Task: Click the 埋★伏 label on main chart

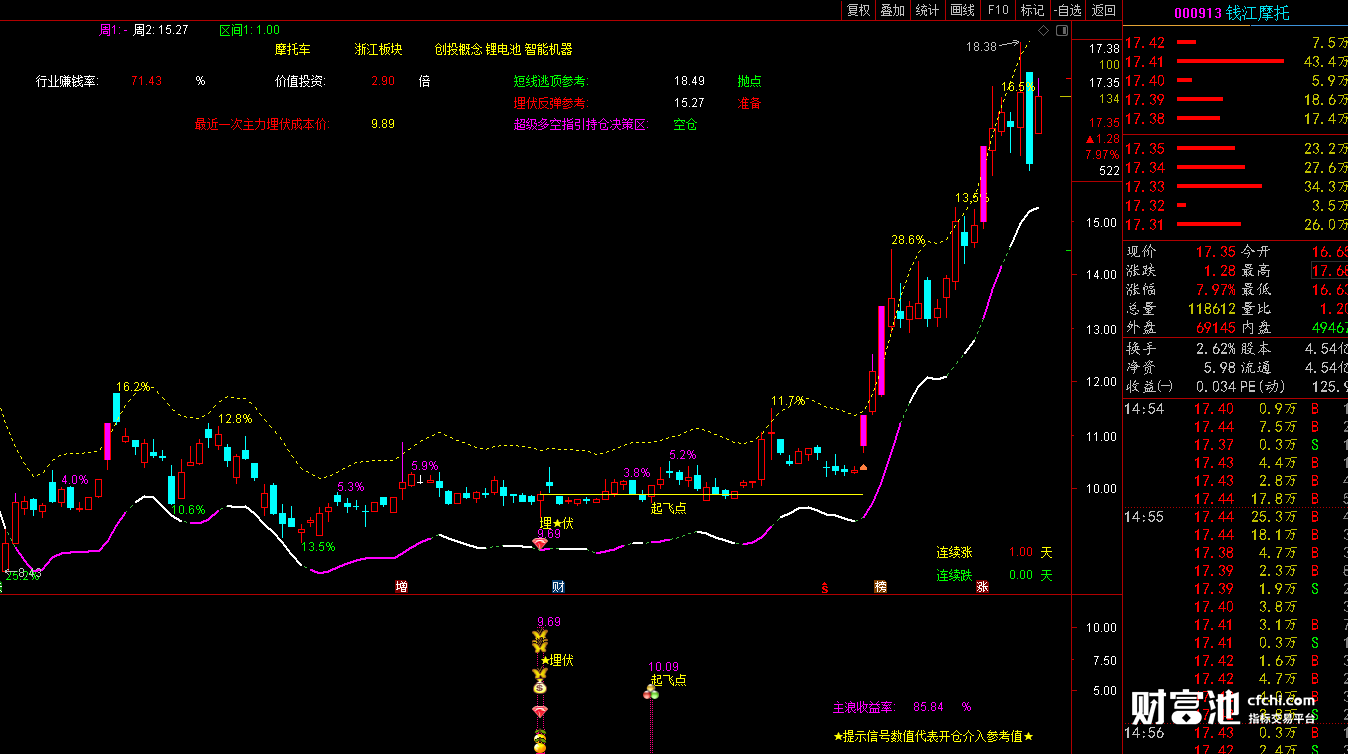Action: point(557,523)
